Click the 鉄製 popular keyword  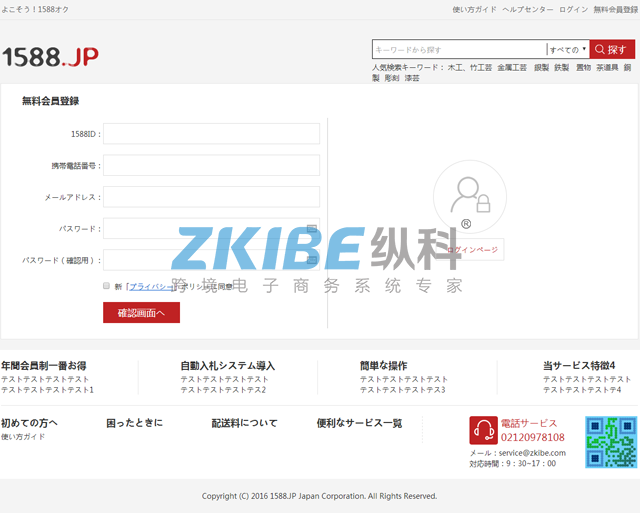(x=562, y=67)
